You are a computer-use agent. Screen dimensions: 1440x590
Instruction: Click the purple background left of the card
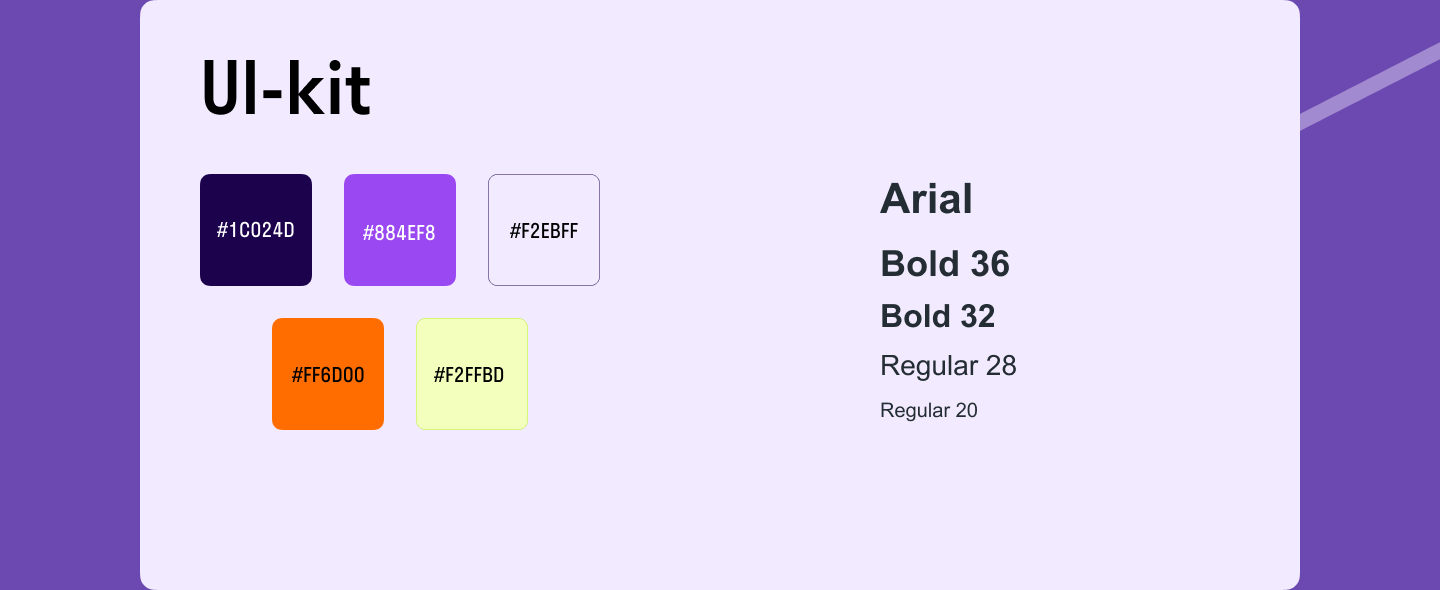pyautogui.click(x=68, y=300)
